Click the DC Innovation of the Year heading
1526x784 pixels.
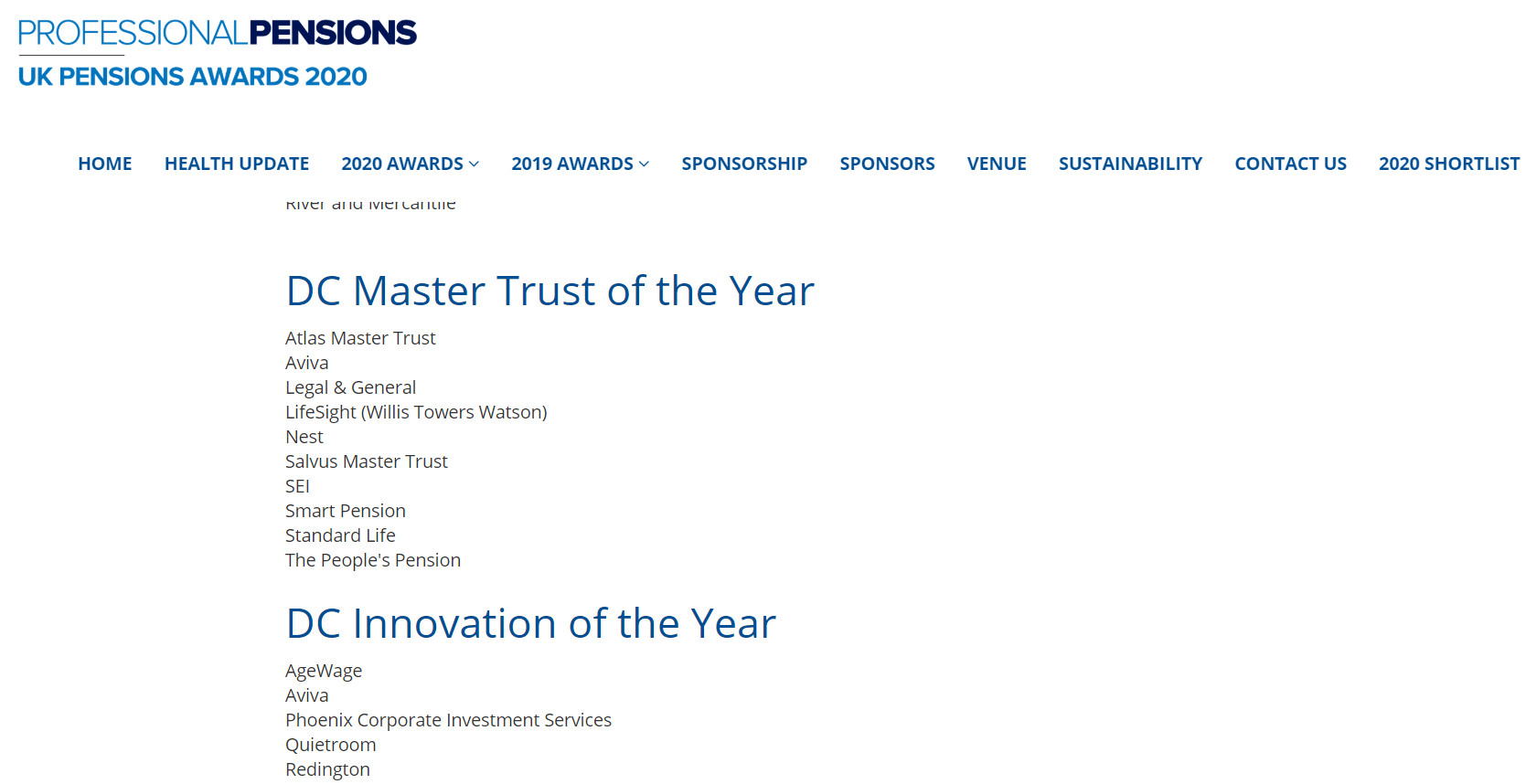[x=530, y=624]
